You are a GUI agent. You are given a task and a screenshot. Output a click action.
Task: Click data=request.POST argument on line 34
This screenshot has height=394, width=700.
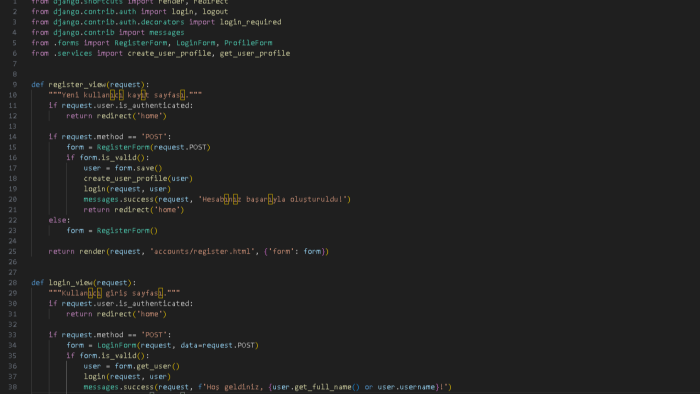(217, 345)
